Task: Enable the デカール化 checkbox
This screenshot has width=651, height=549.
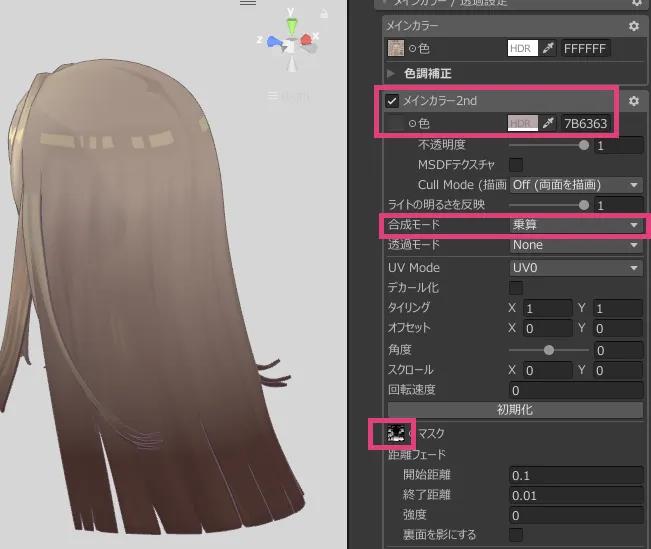Action: click(517, 288)
